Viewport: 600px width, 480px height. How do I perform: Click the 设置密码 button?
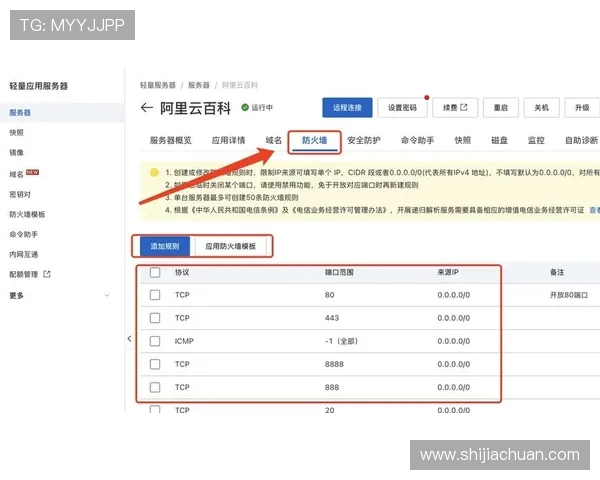point(402,108)
